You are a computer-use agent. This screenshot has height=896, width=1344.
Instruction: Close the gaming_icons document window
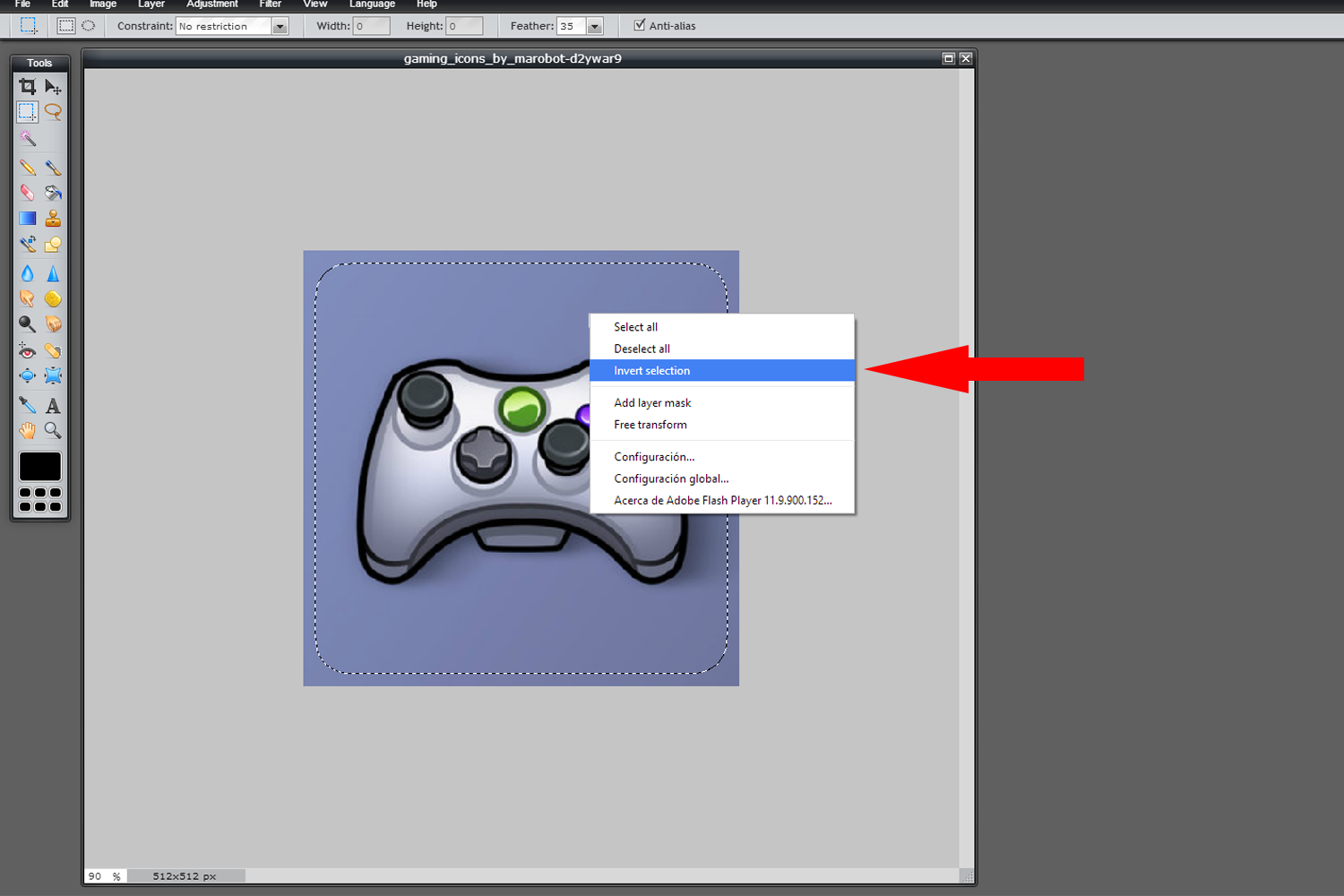tap(966, 58)
